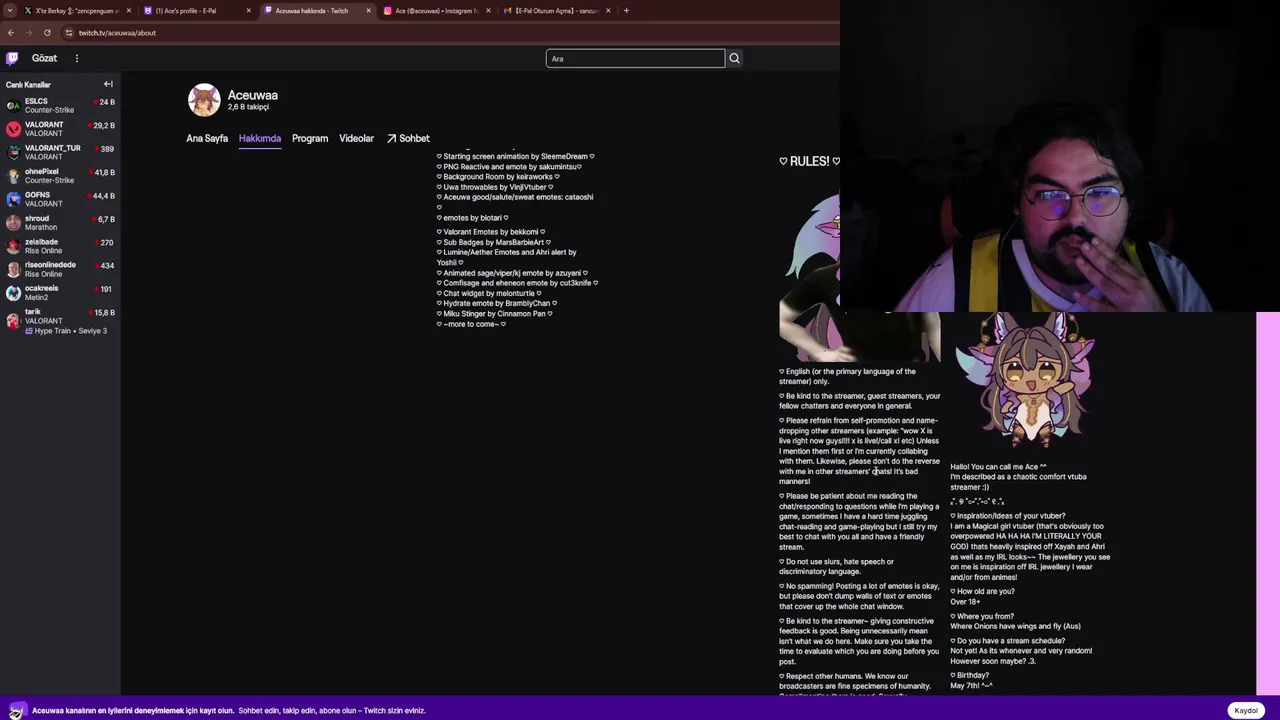This screenshot has height=720, width=1280.
Task: Go forward with browser forward arrow
Action: point(29,33)
